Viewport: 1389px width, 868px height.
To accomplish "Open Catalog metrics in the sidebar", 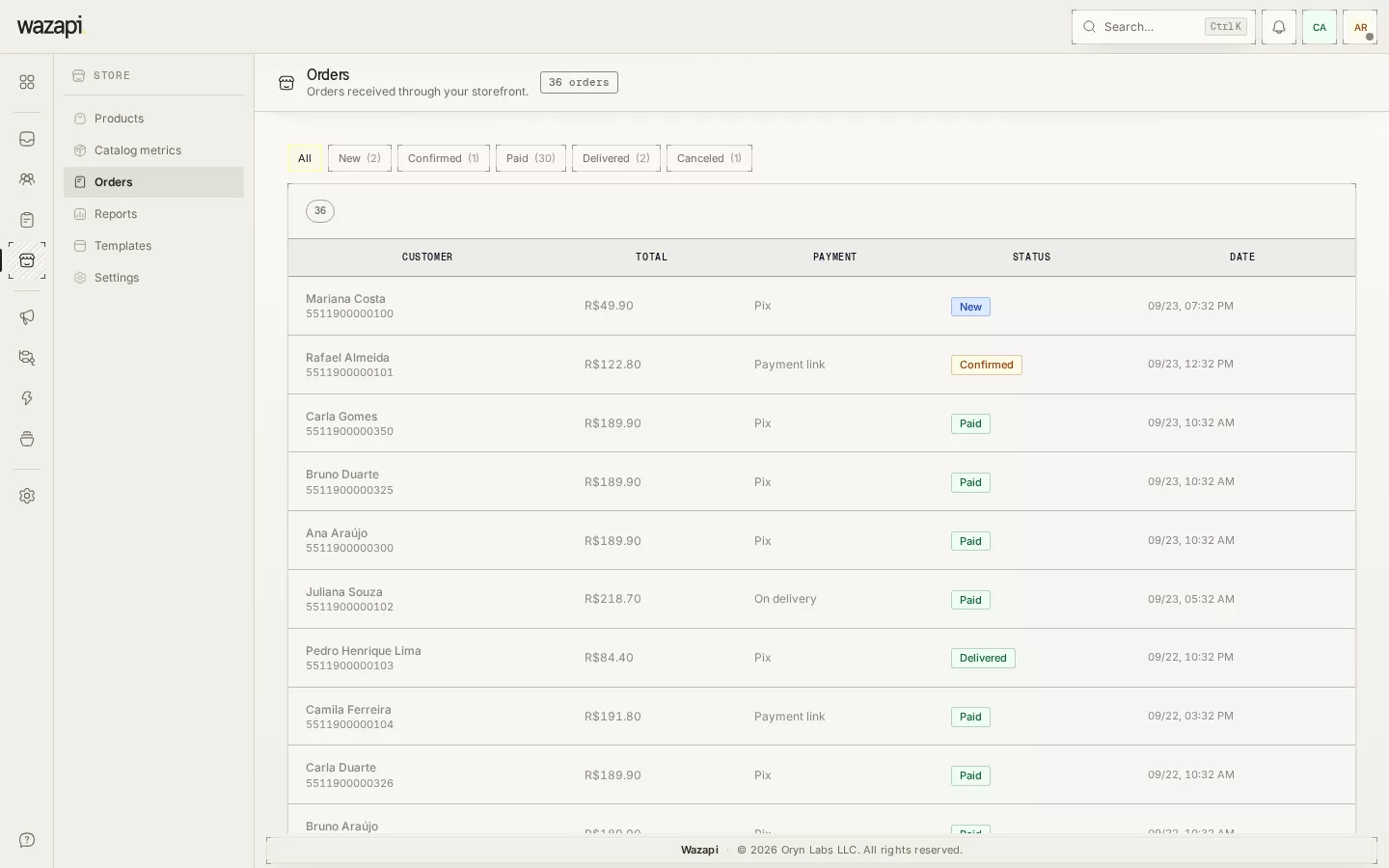I will point(153,150).
